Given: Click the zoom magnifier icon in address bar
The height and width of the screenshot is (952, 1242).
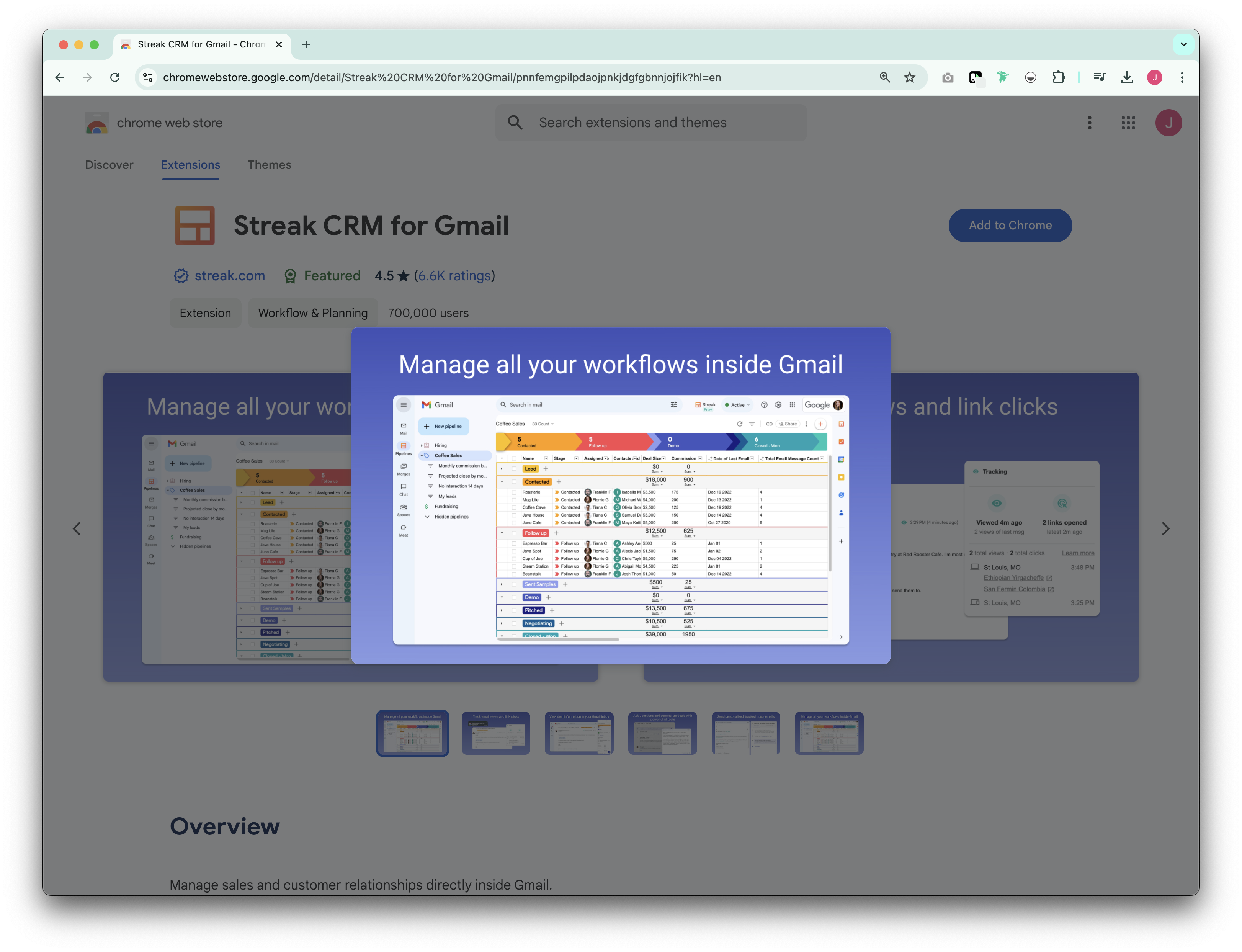Looking at the screenshot, I should pyautogui.click(x=884, y=78).
